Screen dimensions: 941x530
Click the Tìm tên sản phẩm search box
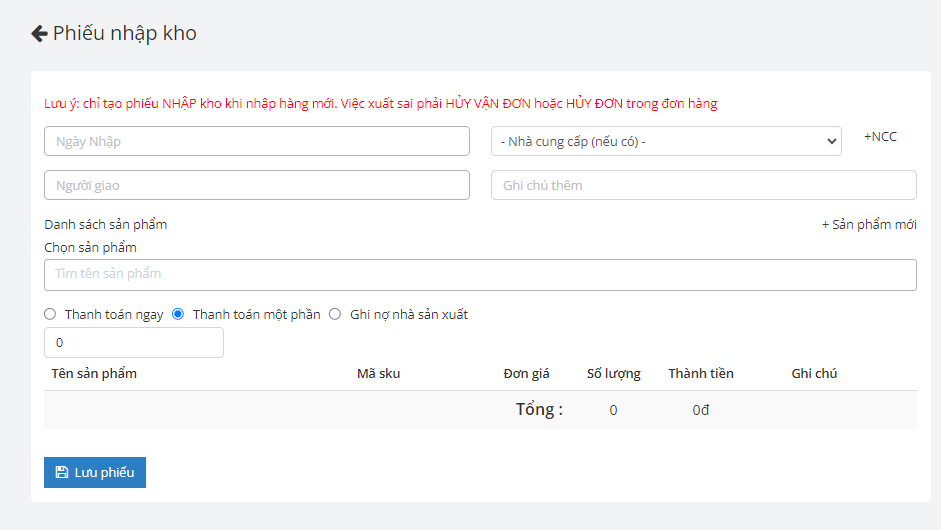(x=480, y=274)
